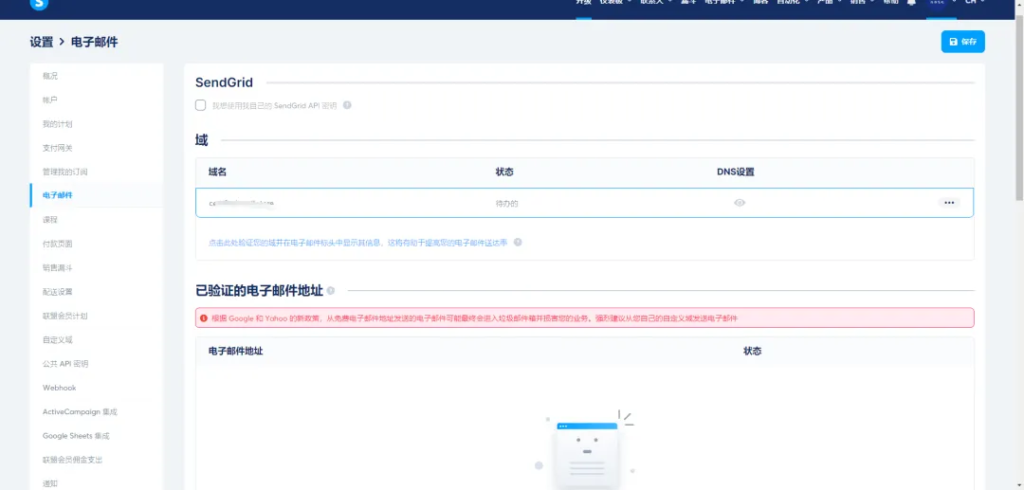Click the red warning icon in the alert banner
Image resolution: width=1024 pixels, height=490 pixels.
click(204, 318)
